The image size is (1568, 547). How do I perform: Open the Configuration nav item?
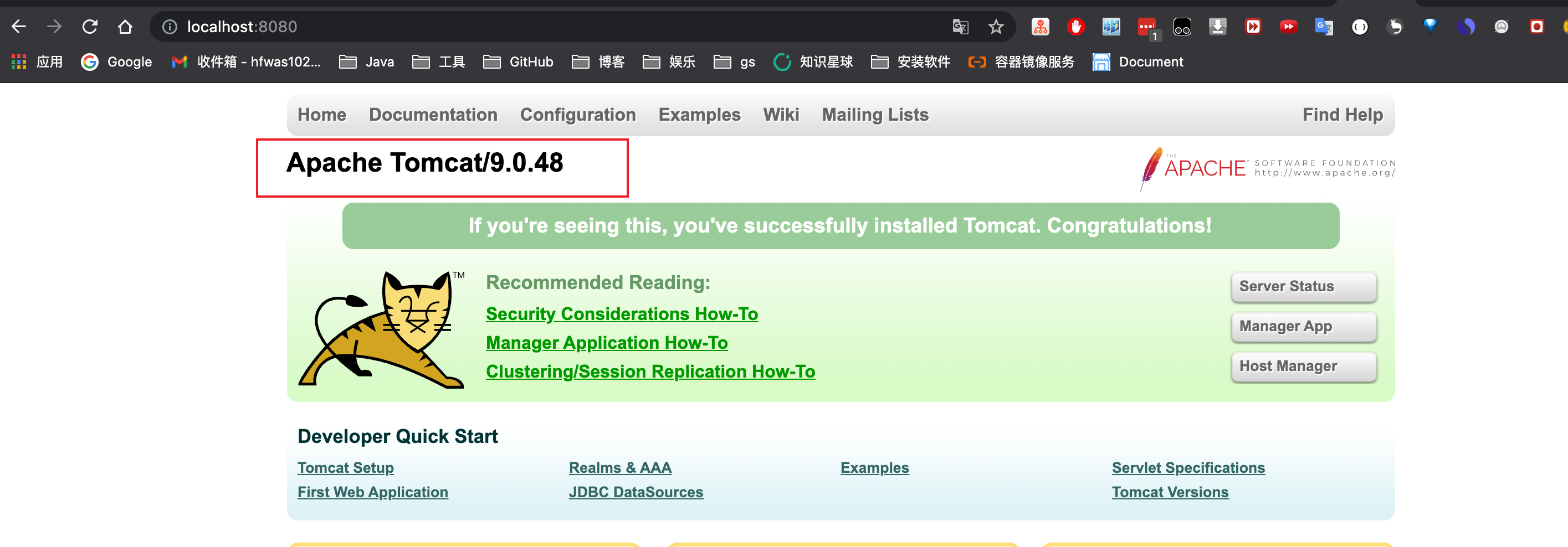578,115
